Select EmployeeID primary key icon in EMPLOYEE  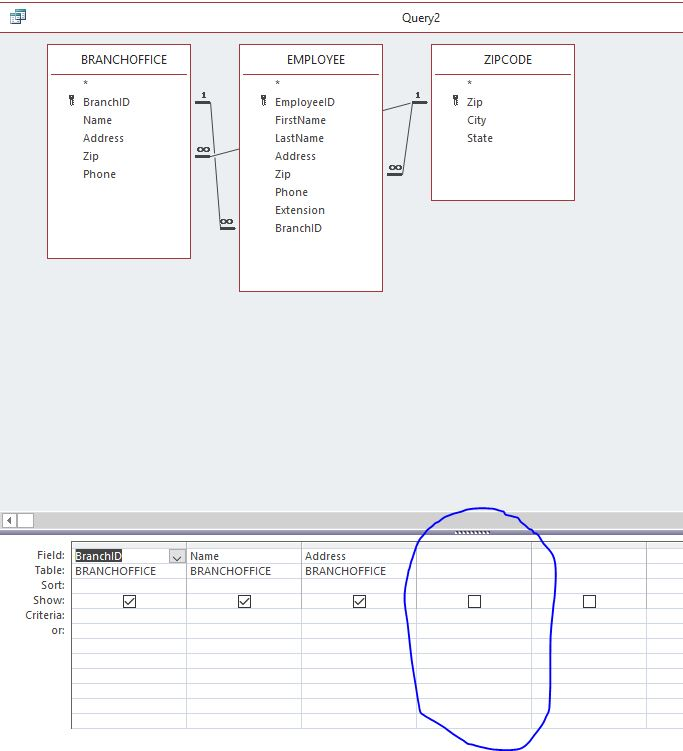pos(263,101)
